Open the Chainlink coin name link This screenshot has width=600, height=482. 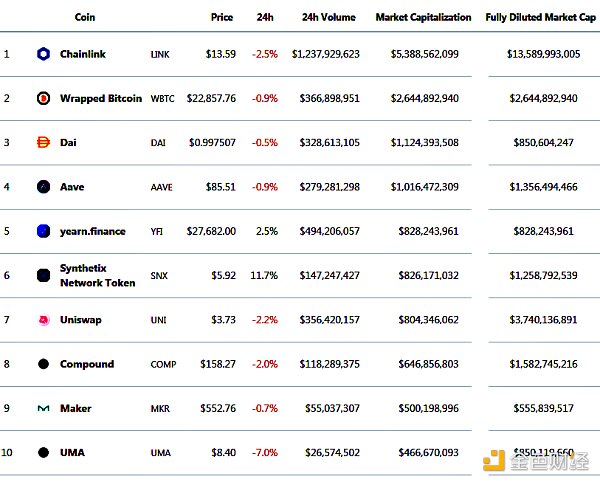[83, 54]
